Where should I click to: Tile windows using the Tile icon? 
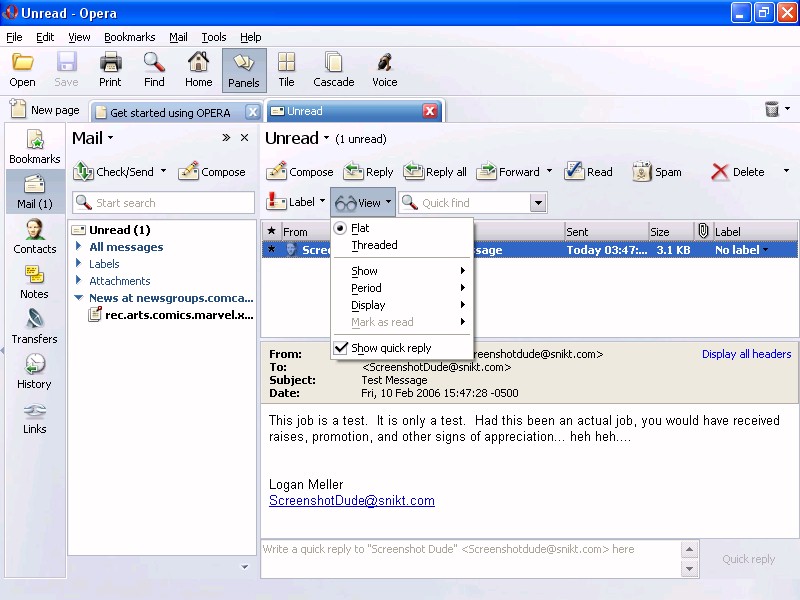pyautogui.click(x=286, y=70)
